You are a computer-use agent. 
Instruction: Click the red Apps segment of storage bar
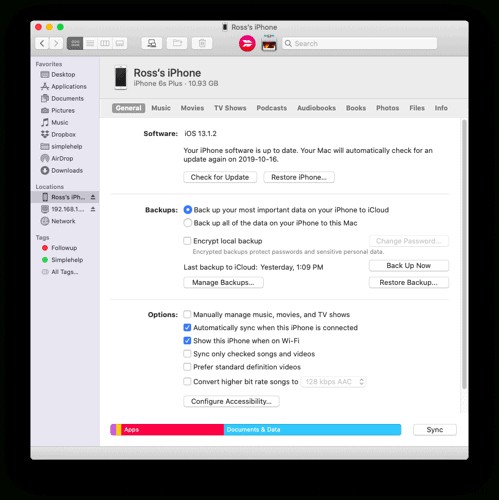pos(172,430)
